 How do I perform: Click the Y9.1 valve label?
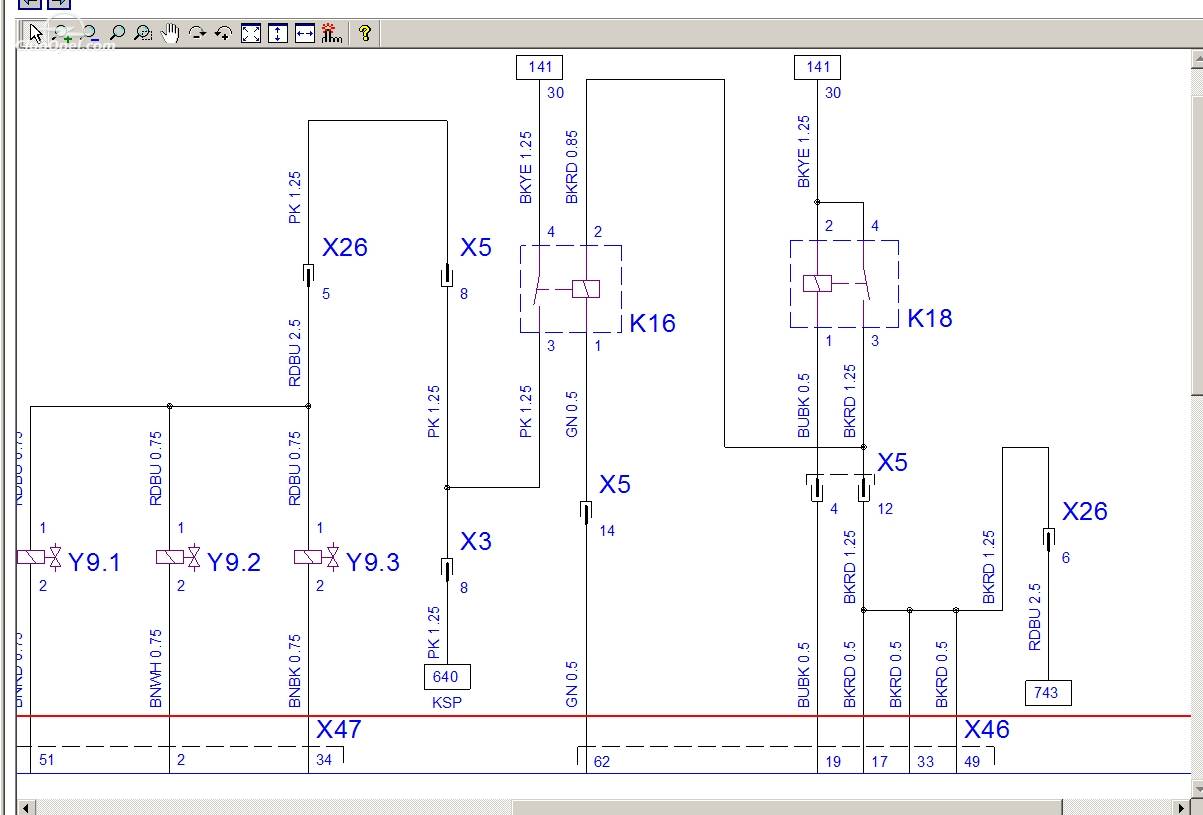[x=94, y=562]
